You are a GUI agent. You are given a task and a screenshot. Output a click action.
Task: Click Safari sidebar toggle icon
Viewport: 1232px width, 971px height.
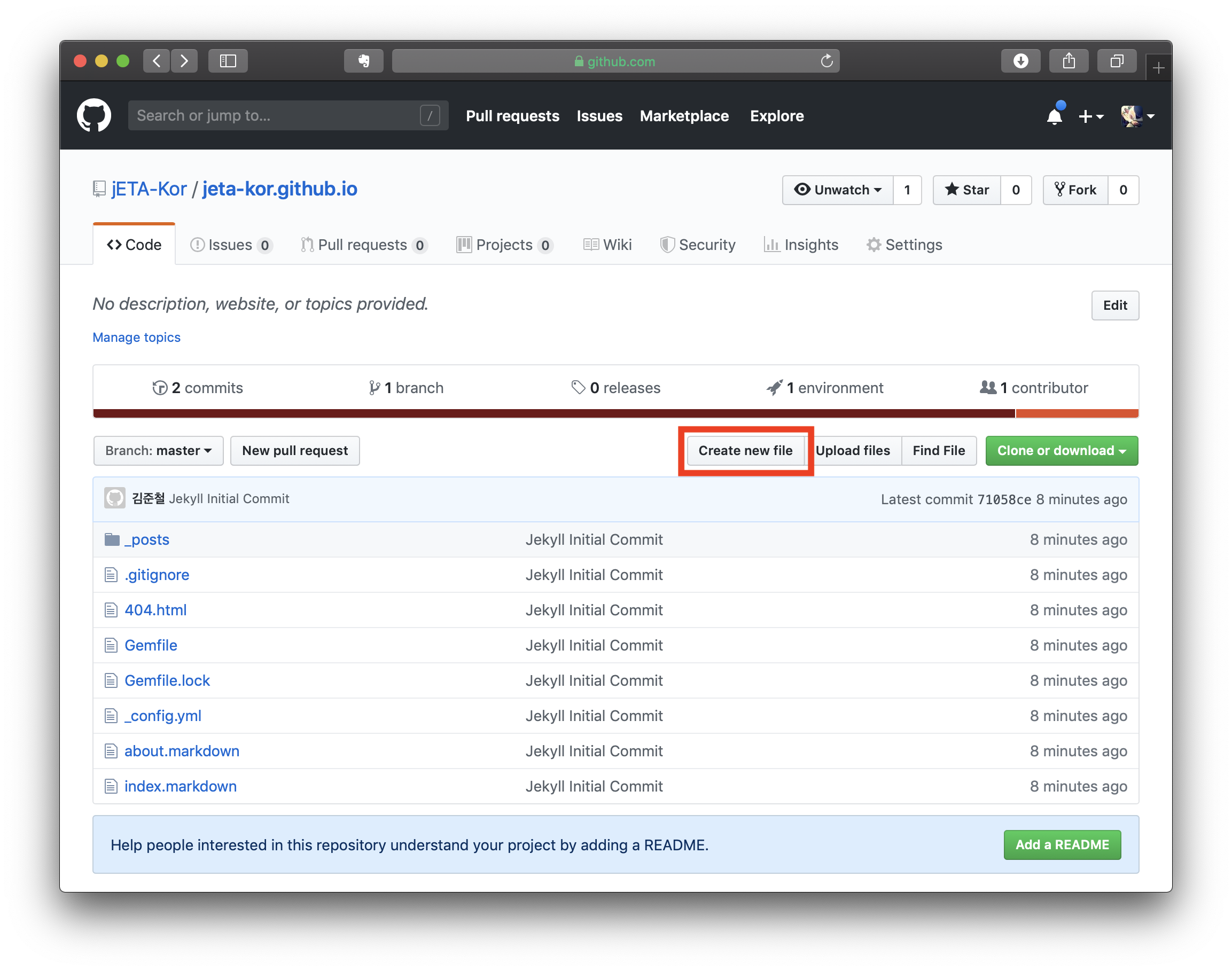[x=228, y=61]
